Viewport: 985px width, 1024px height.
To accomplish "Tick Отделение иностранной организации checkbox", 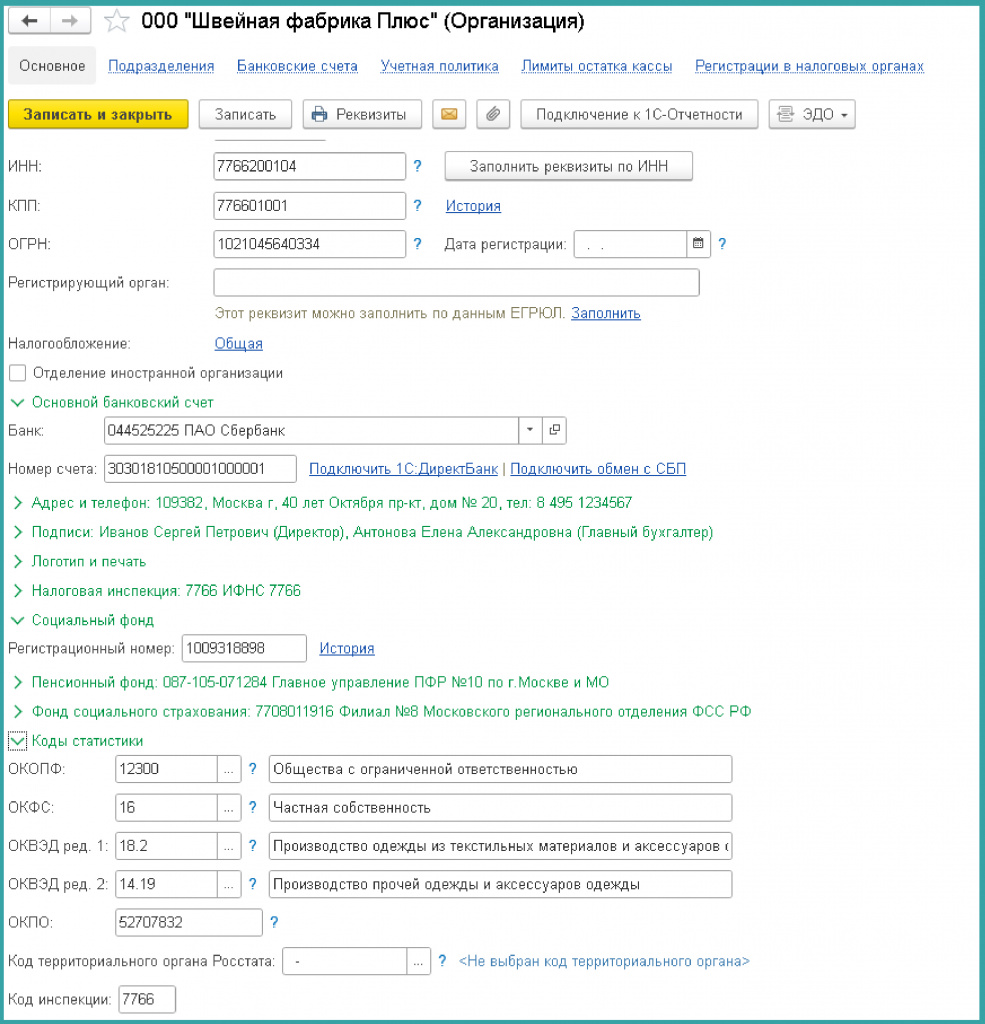I will pos(18,373).
